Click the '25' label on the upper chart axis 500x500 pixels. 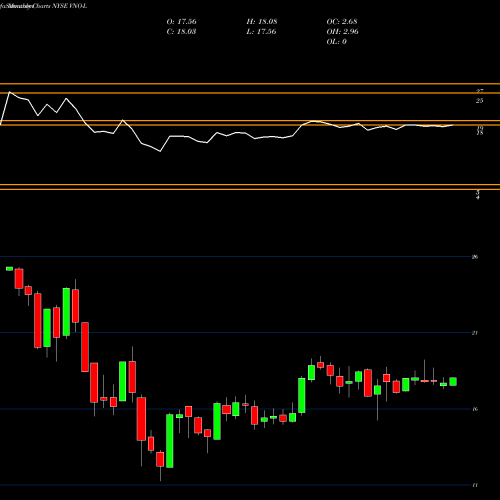[479, 101]
